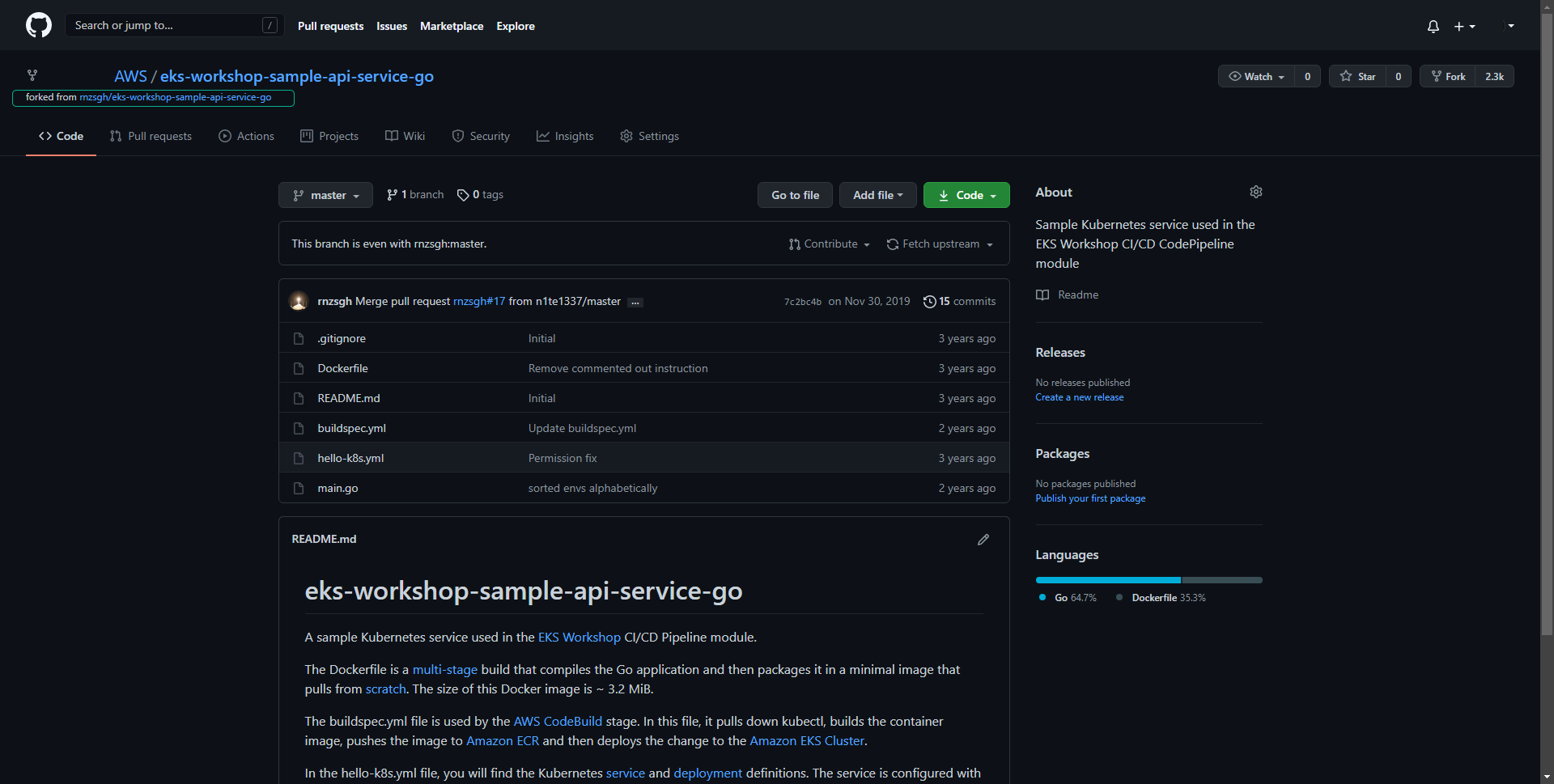Click the README.md file icon in list
The width and height of the screenshot is (1554, 784).
tap(299, 398)
